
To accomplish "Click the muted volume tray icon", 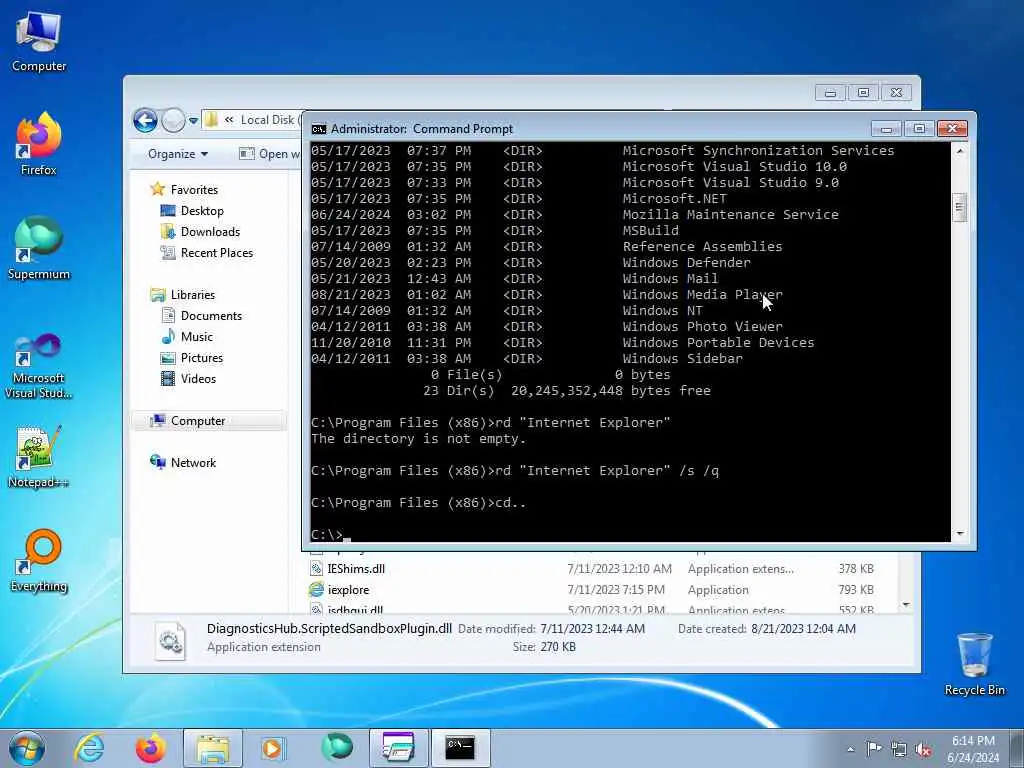I will click(923, 750).
